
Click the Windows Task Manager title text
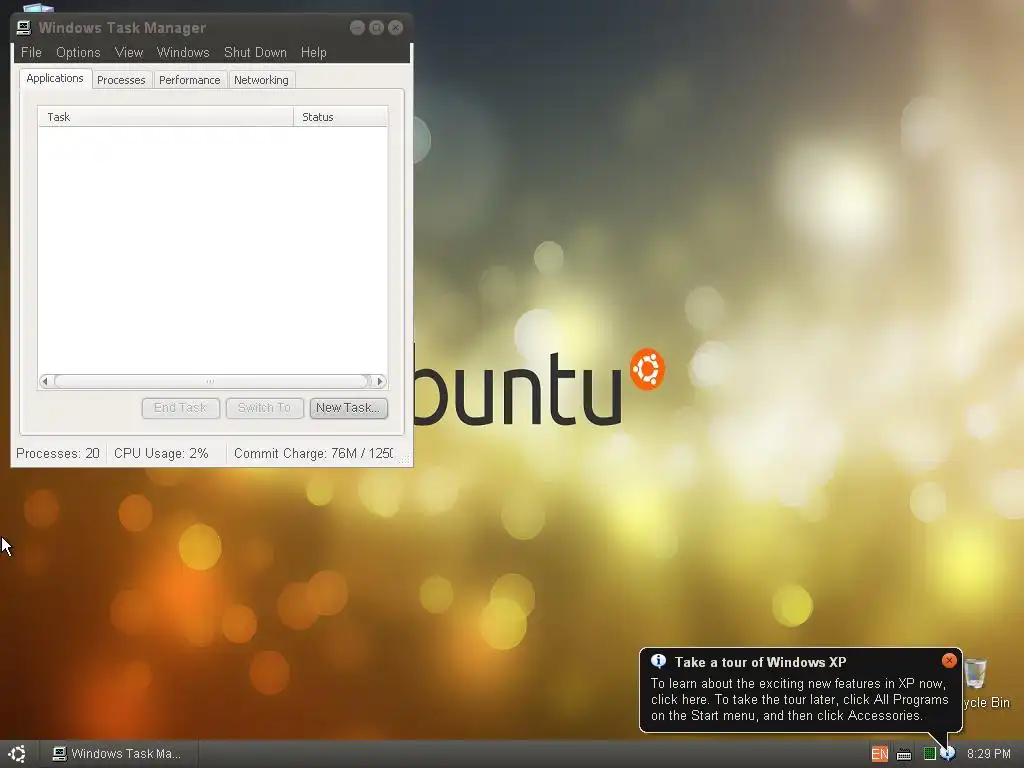point(122,28)
